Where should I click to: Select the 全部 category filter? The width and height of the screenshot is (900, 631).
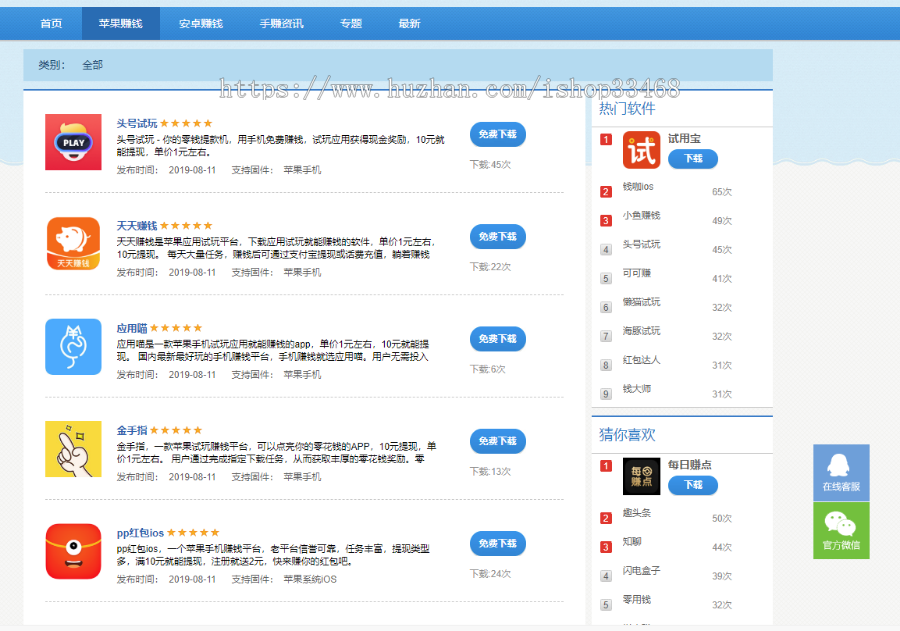(x=93, y=63)
